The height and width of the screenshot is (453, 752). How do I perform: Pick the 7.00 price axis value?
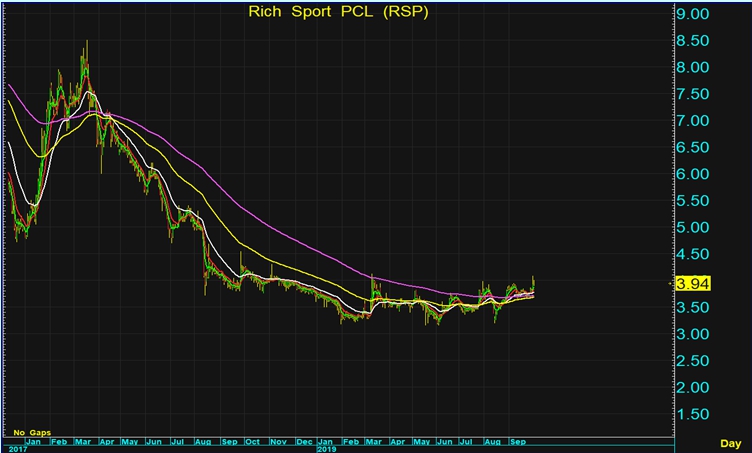[x=693, y=121]
